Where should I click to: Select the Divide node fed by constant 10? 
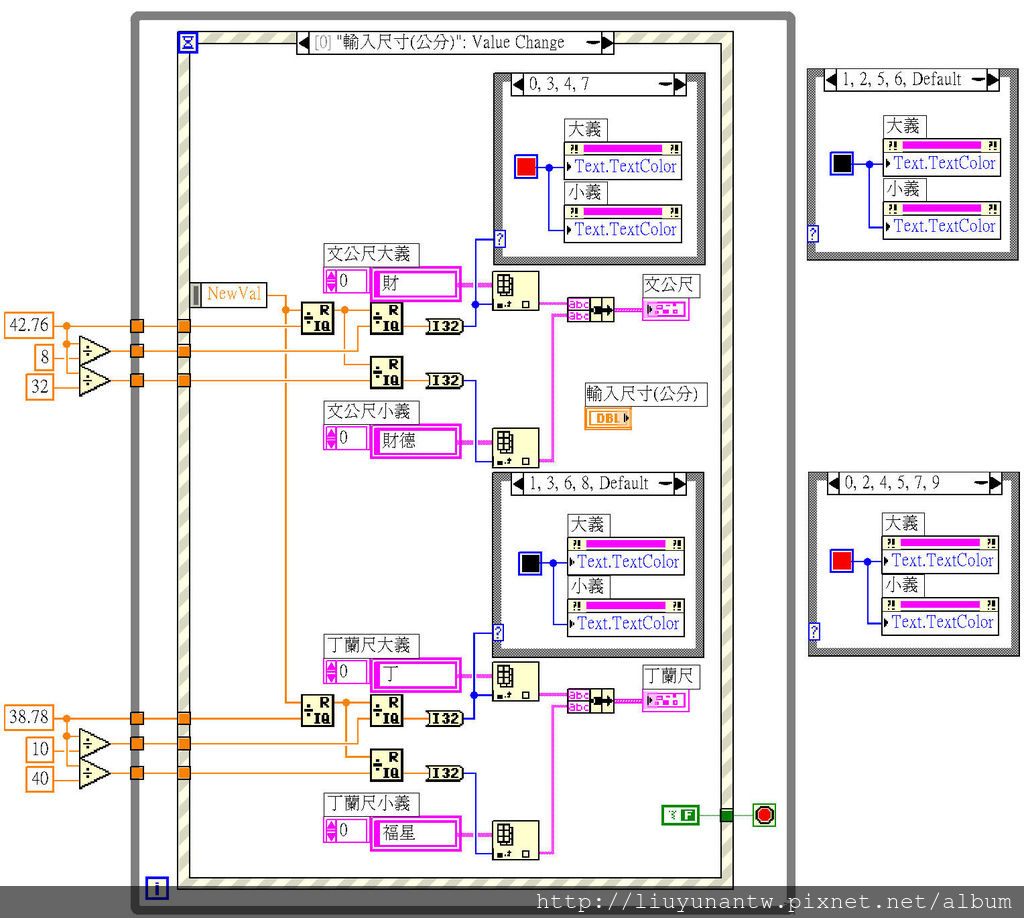[95, 744]
